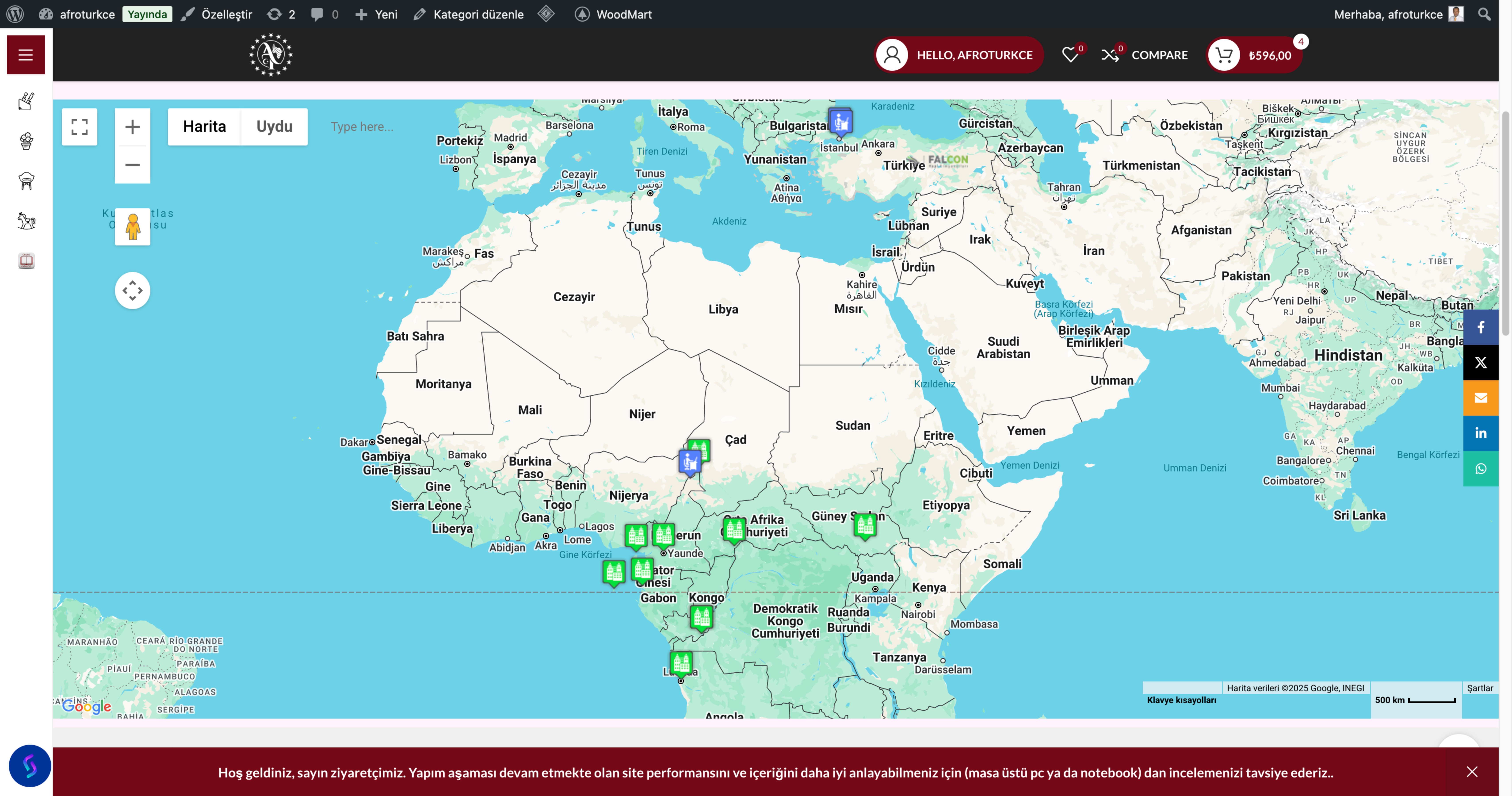Zoom out on the map
1512x796 pixels.
tap(133, 165)
